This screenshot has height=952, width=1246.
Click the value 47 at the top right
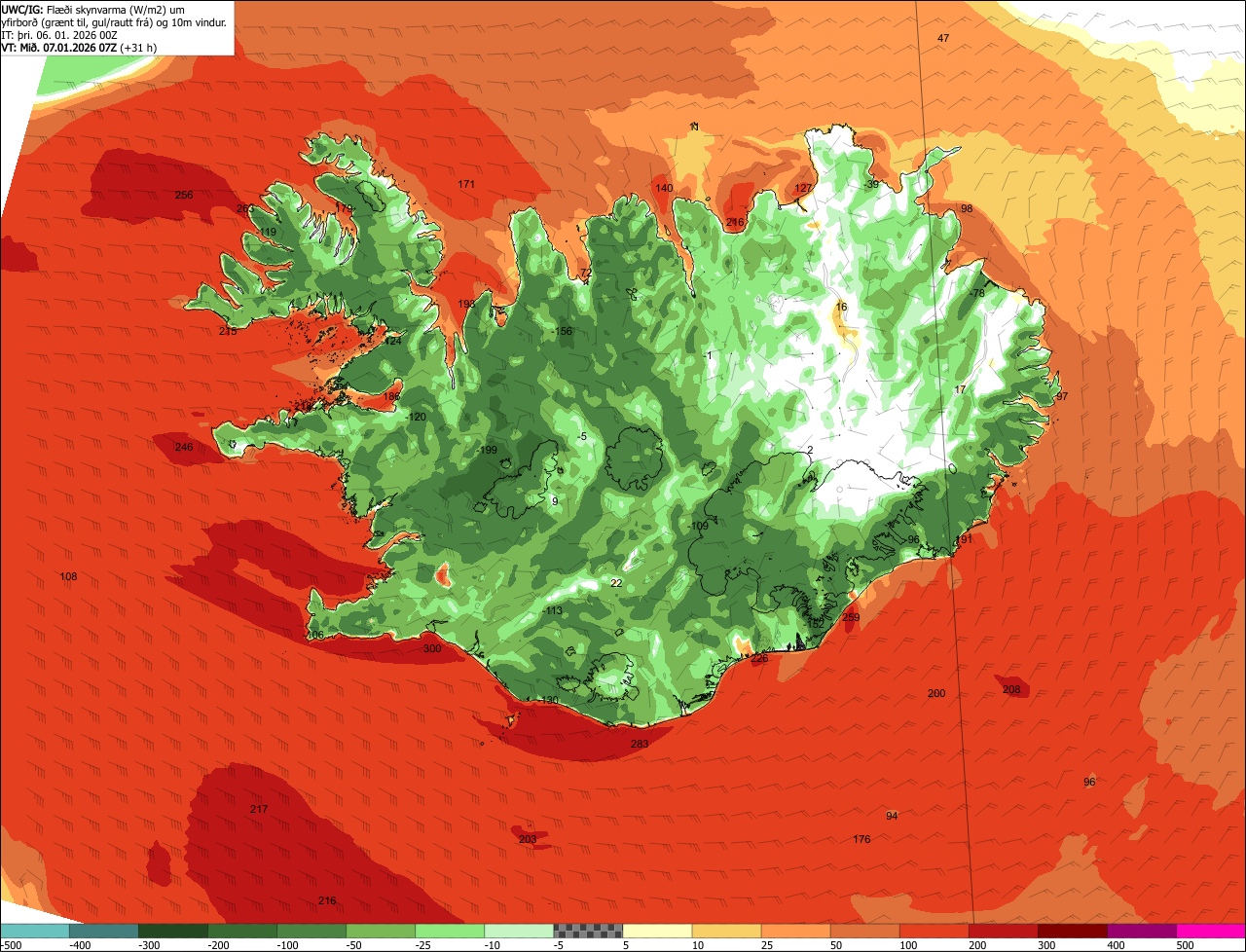point(942,38)
